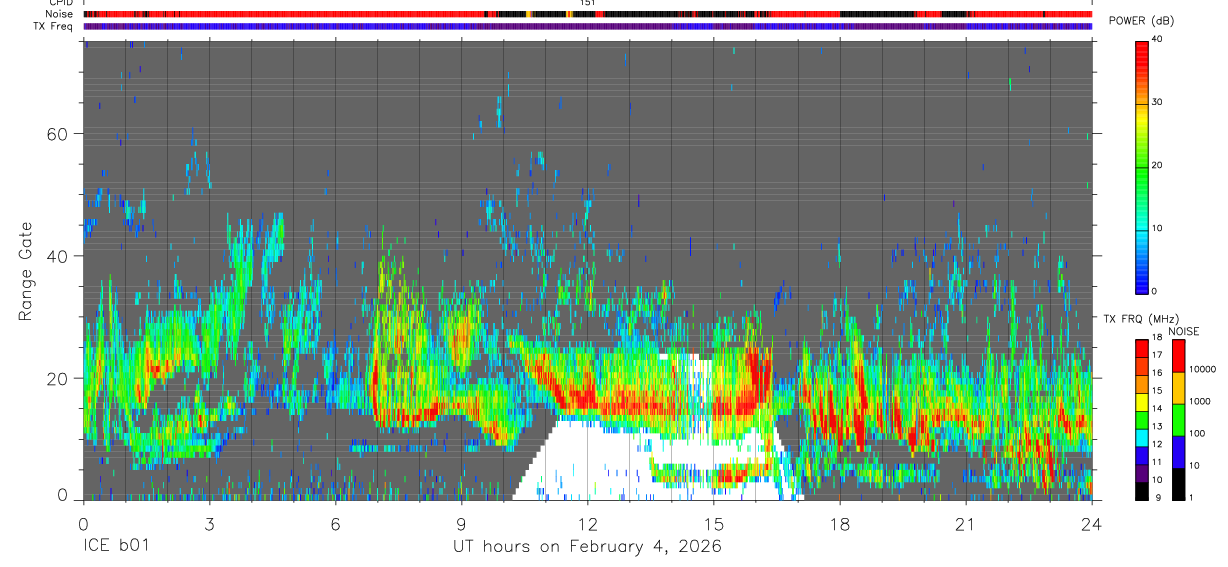Click the "15" tick on the UT hours axis
Image resolution: width=1228 pixels, height=567 pixels.
[x=713, y=523]
